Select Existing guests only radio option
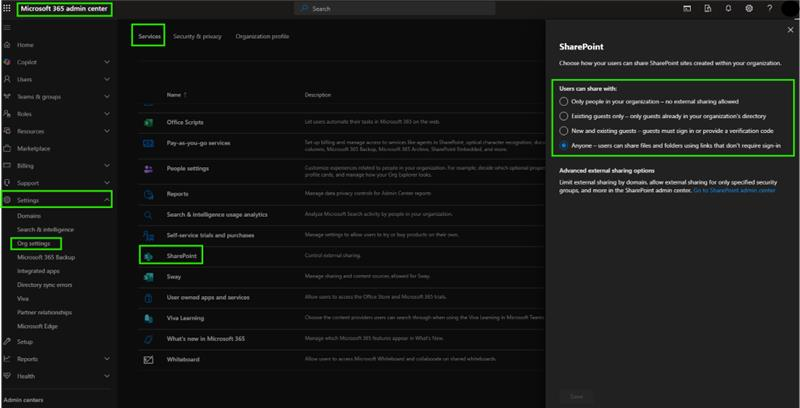Image resolution: width=800 pixels, height=408 pixels. (x=563, y=116)
